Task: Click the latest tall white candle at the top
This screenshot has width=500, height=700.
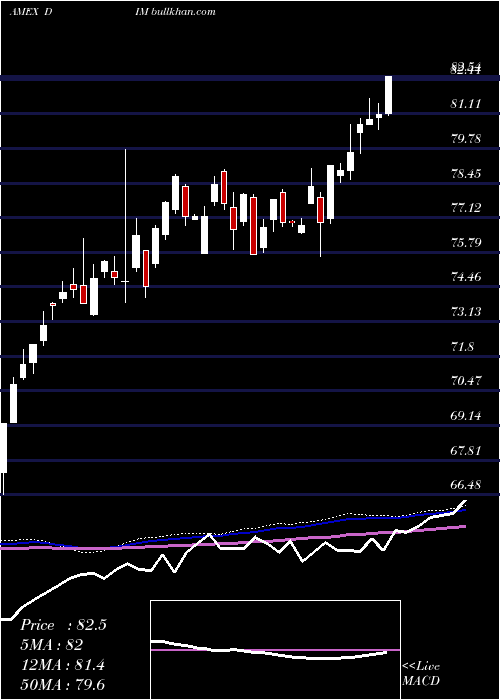Action: (x=388, y=95)
